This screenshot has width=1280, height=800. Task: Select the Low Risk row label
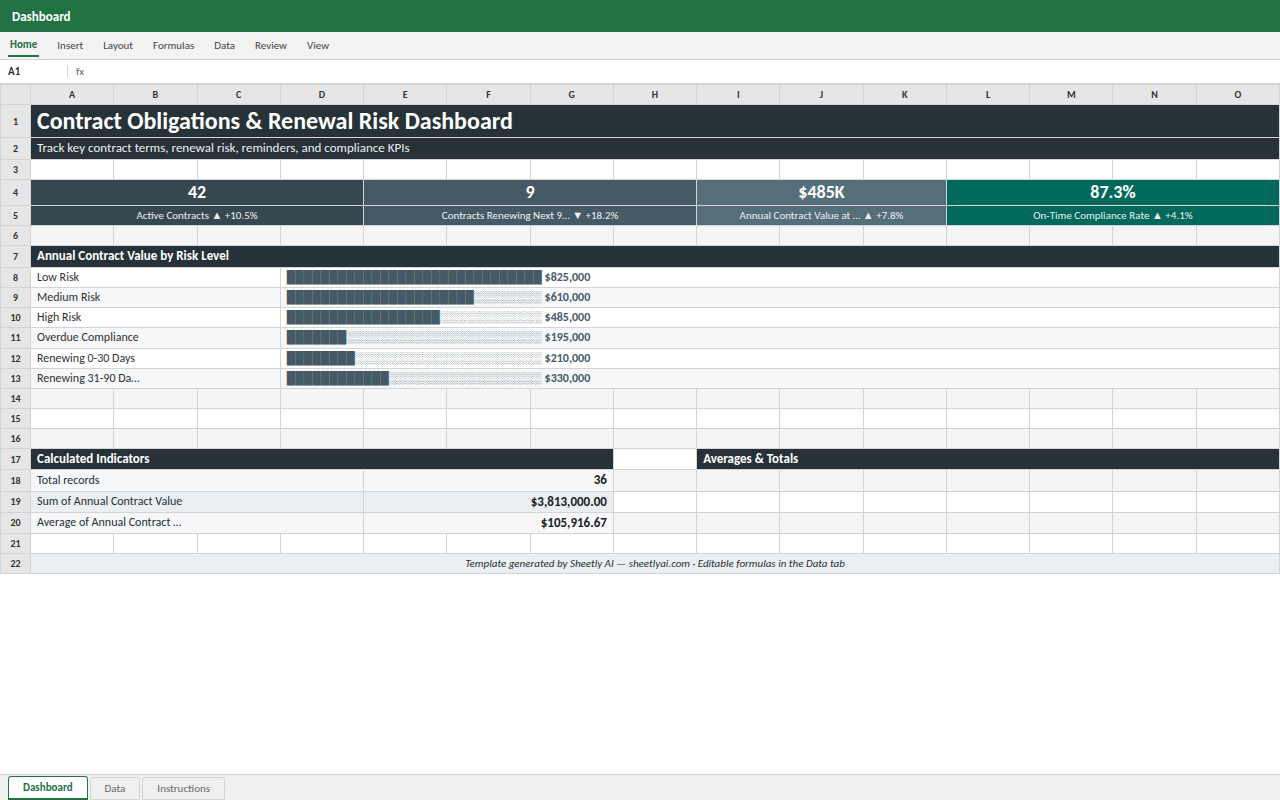pyautogui.click(x=156, y=277)
